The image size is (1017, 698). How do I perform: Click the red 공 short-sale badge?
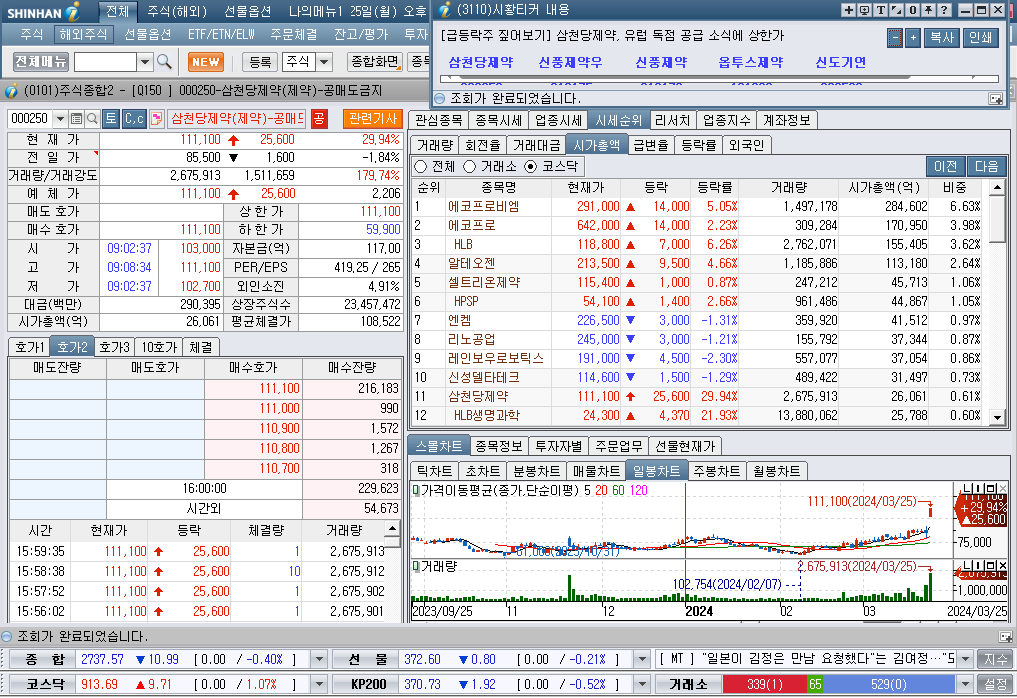318,119
